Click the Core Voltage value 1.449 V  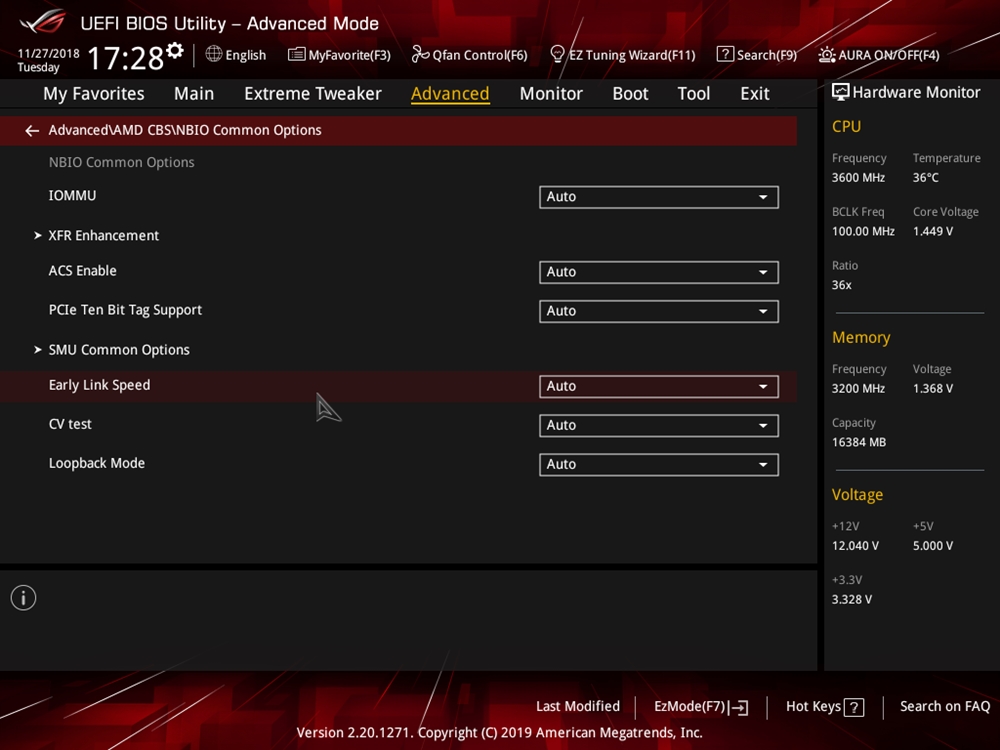tap(933, 232)
